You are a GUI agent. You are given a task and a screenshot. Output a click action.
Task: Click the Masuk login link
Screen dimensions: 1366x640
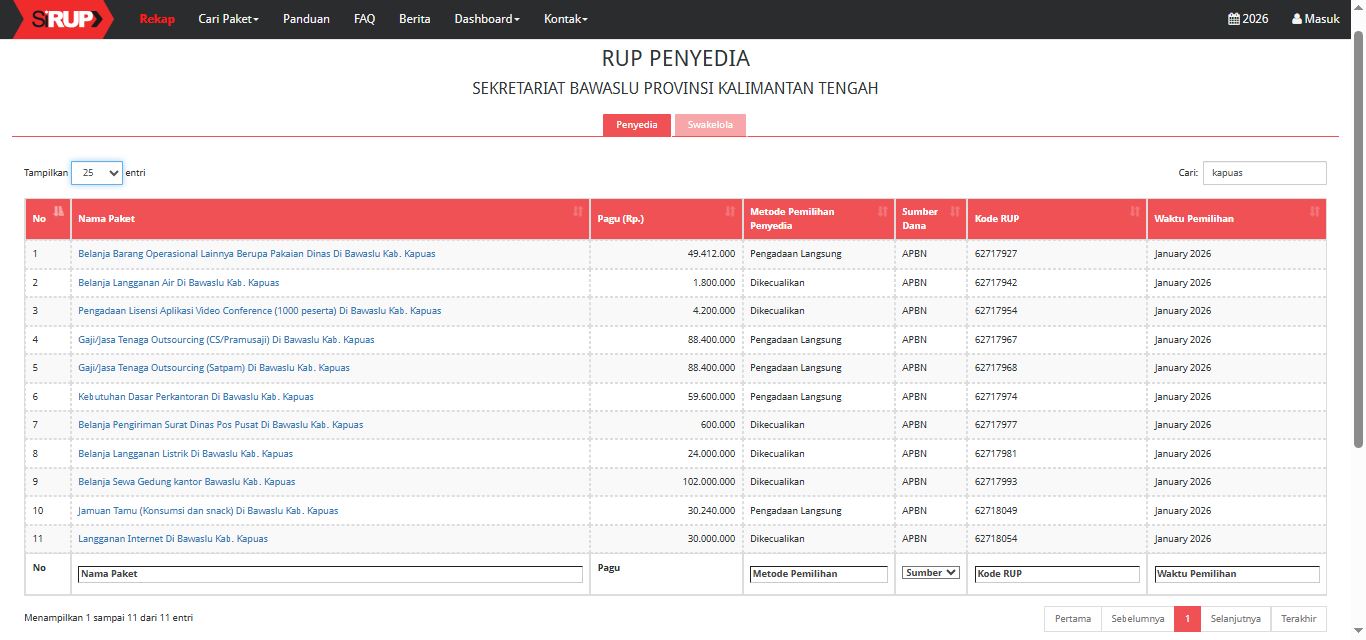coord(1316,19)
